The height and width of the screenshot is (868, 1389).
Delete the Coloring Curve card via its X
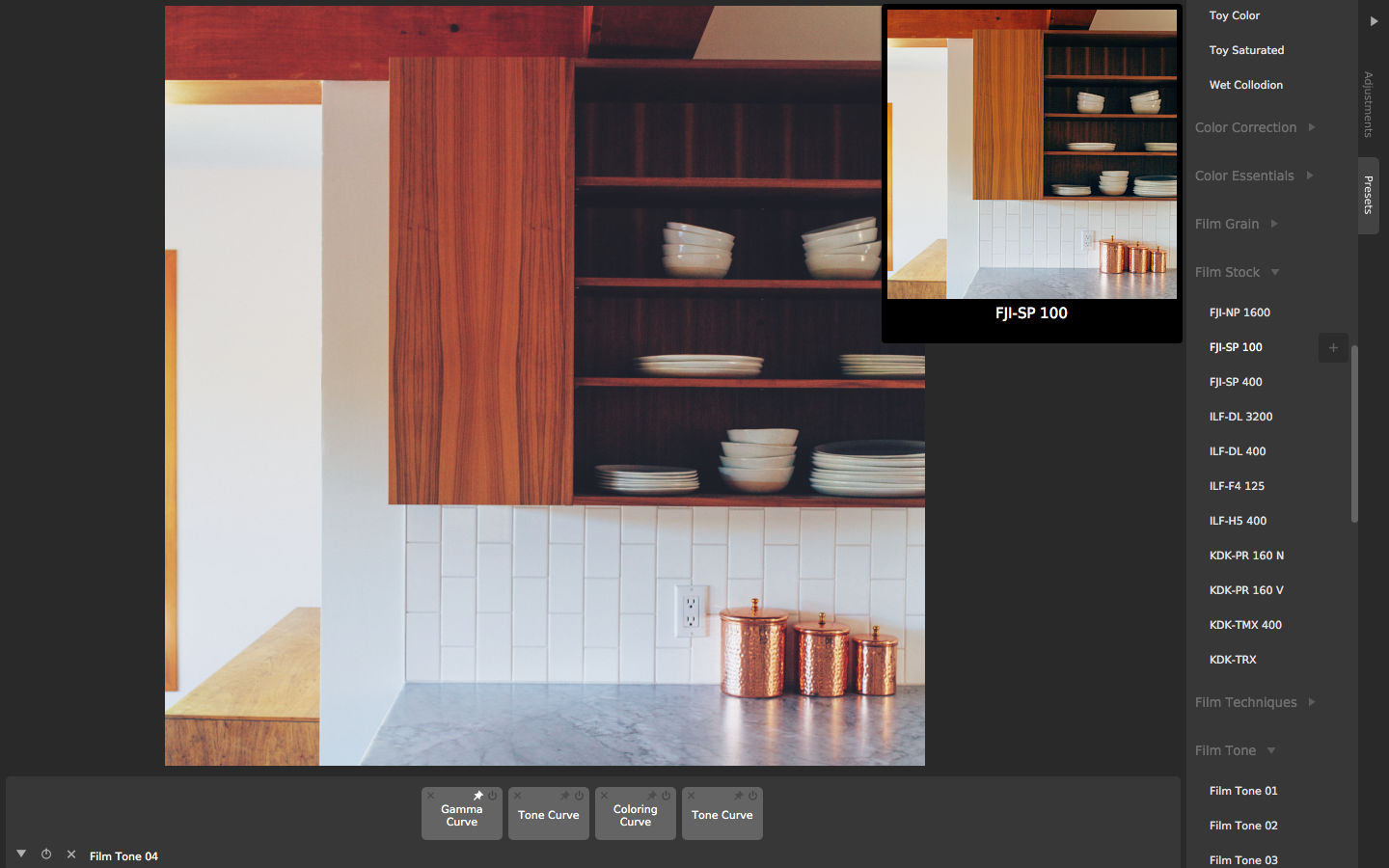605,796
